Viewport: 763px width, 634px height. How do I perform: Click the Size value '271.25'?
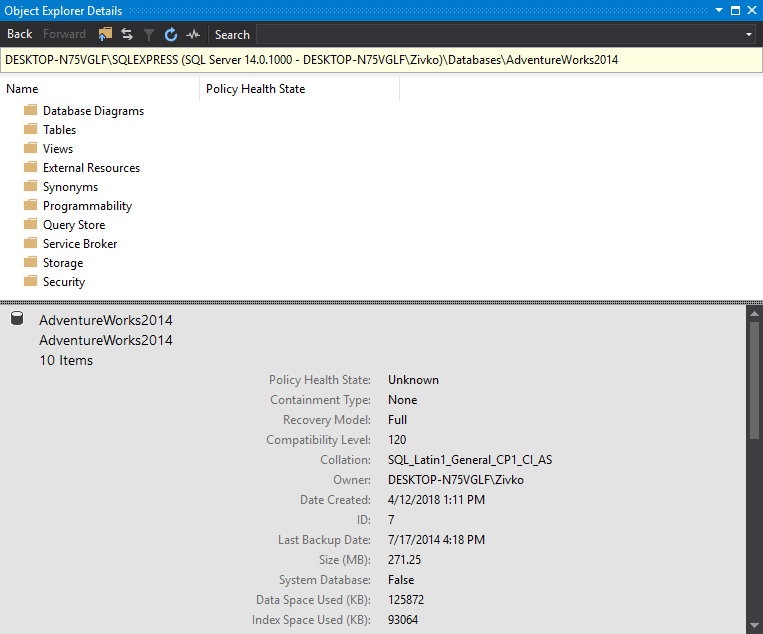404,560
